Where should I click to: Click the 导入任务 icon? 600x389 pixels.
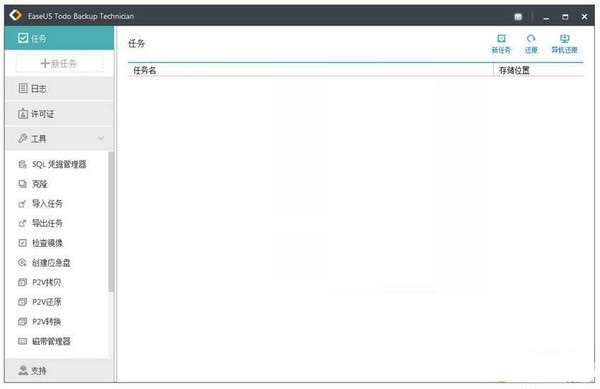[23, 204]
